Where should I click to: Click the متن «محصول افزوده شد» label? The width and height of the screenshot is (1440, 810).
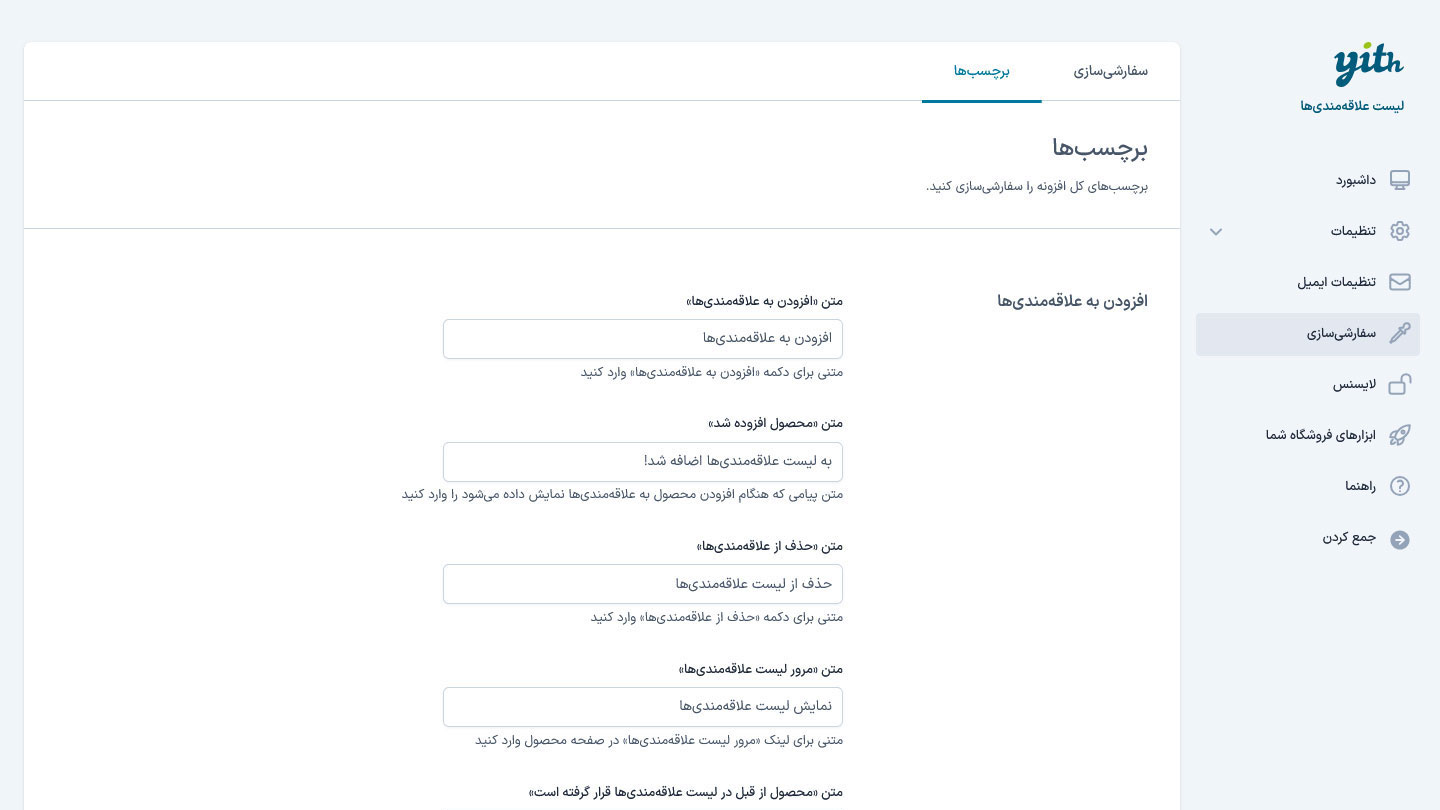click(776, 423)
